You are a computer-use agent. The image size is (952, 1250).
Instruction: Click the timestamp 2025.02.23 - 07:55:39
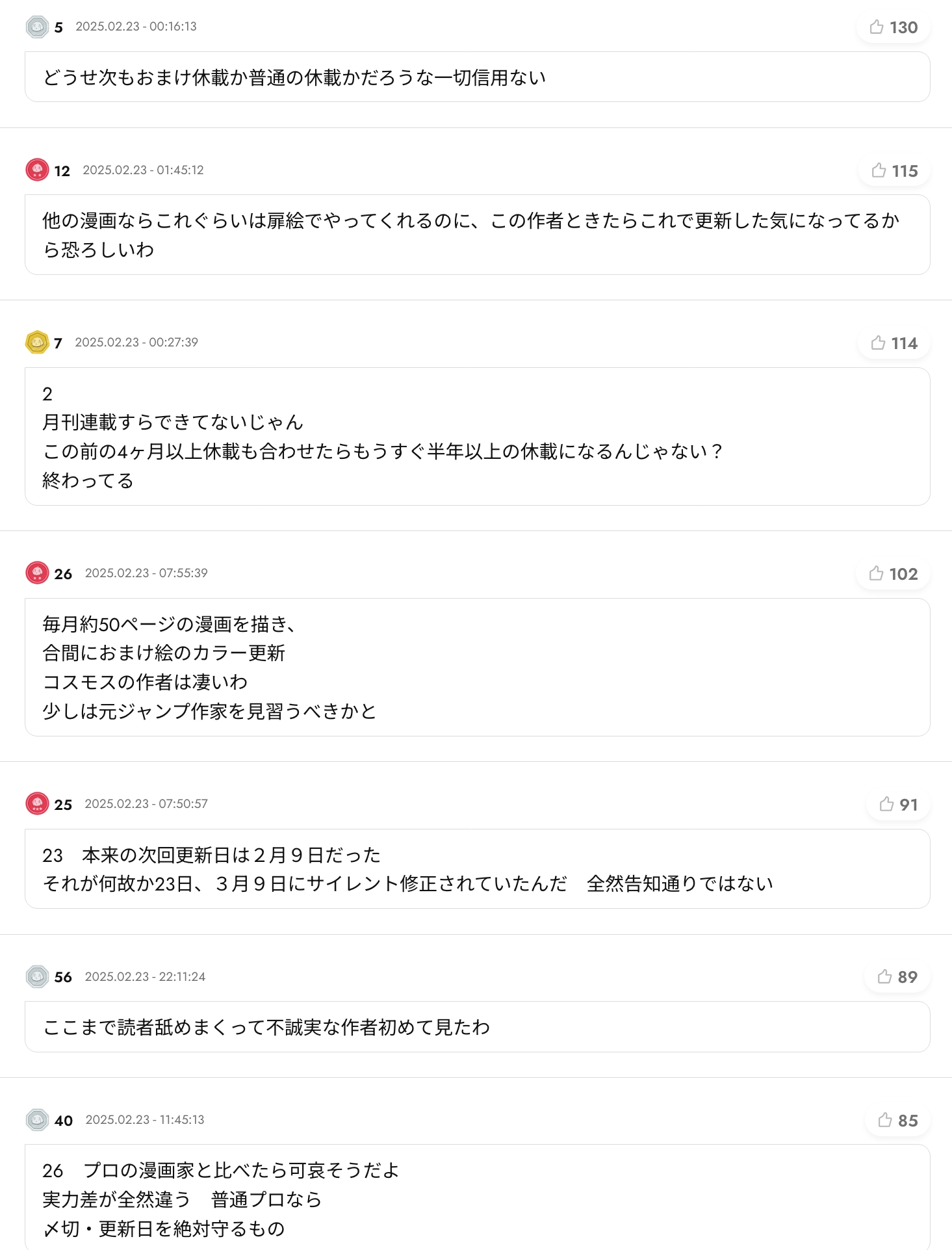pos(146,573)
